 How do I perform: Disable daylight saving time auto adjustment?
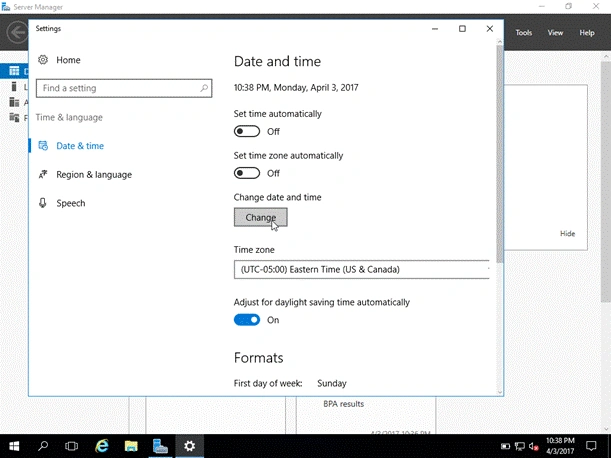247,320
